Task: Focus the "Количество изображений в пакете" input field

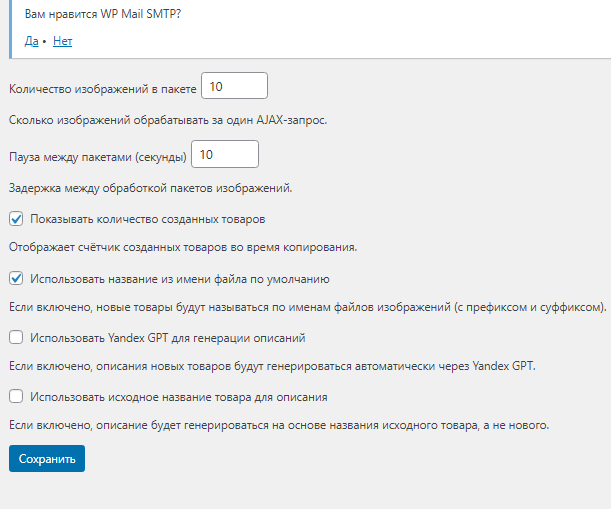Action: [235, 87]
